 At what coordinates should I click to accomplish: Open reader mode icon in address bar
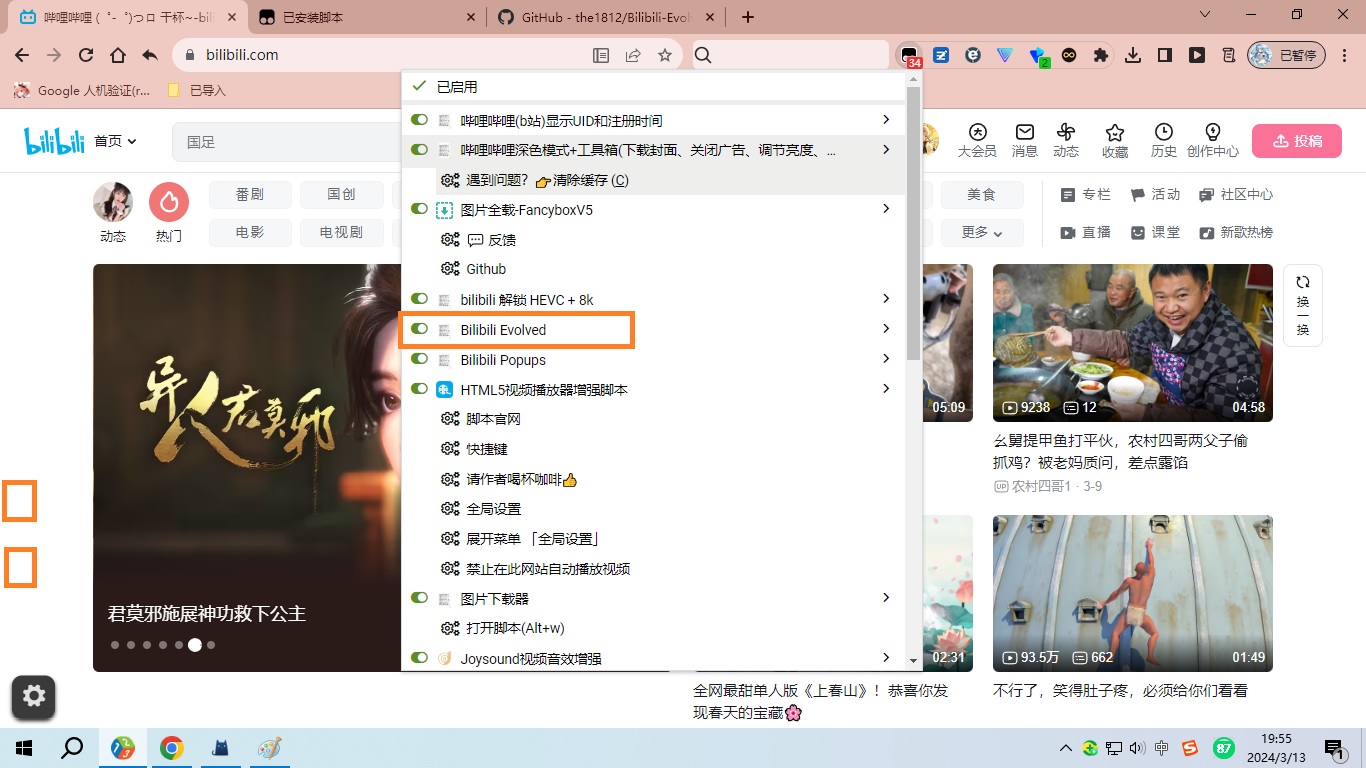pyautogui.click(x=601, y=55)
